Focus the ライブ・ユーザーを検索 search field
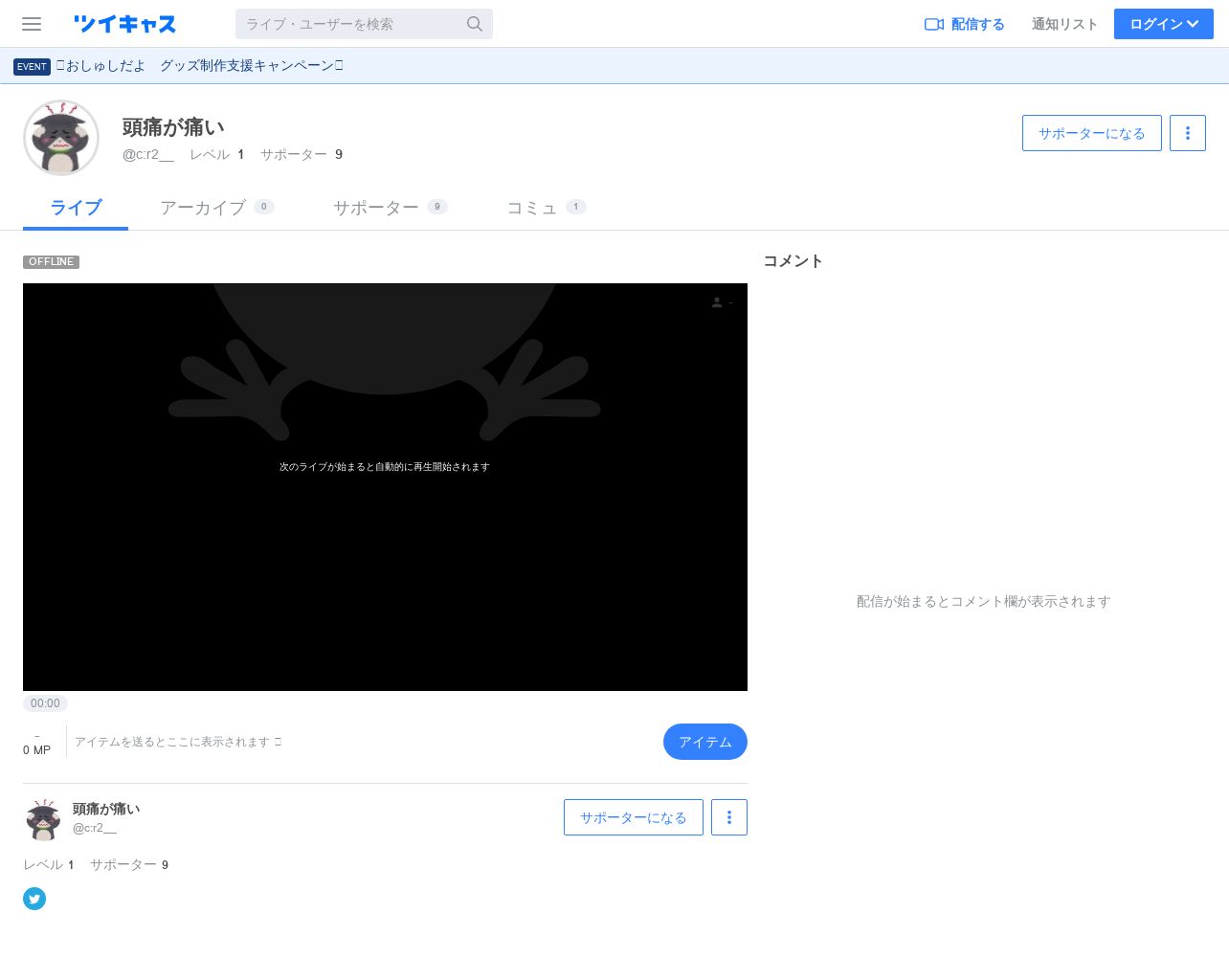The width and height of the screenshot is (1229, 980). pyautogui.click(x=364, y=24)
